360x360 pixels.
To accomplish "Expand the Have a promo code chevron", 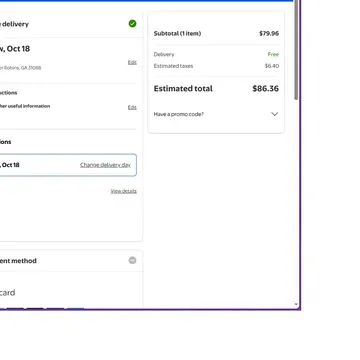I will [x=275, y=114].
